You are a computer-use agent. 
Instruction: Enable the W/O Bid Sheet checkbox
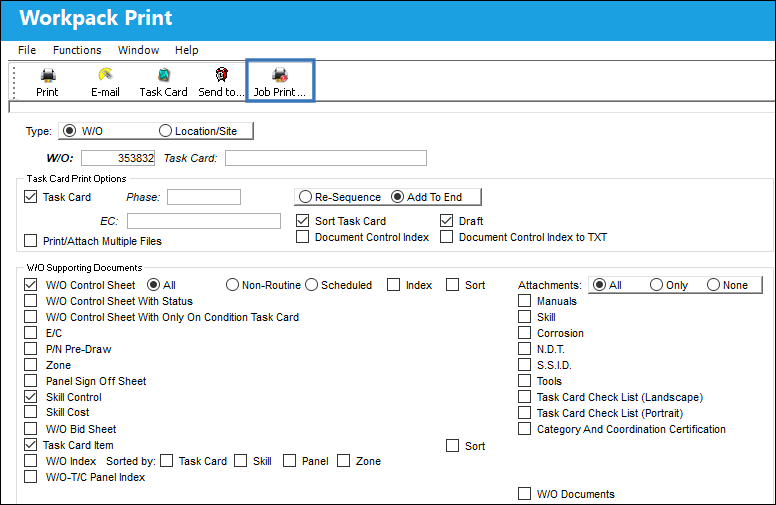tap(31, 429)
